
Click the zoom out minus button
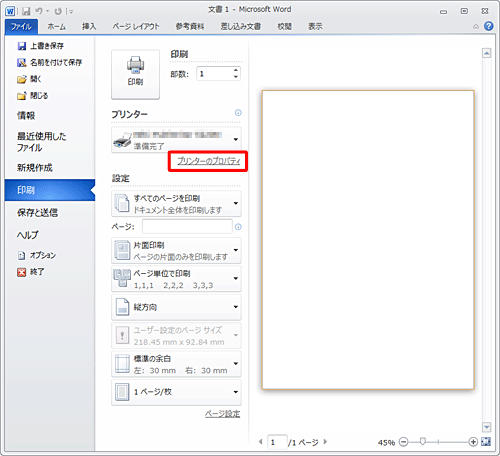pyautogui.click(x=403, y=442)
